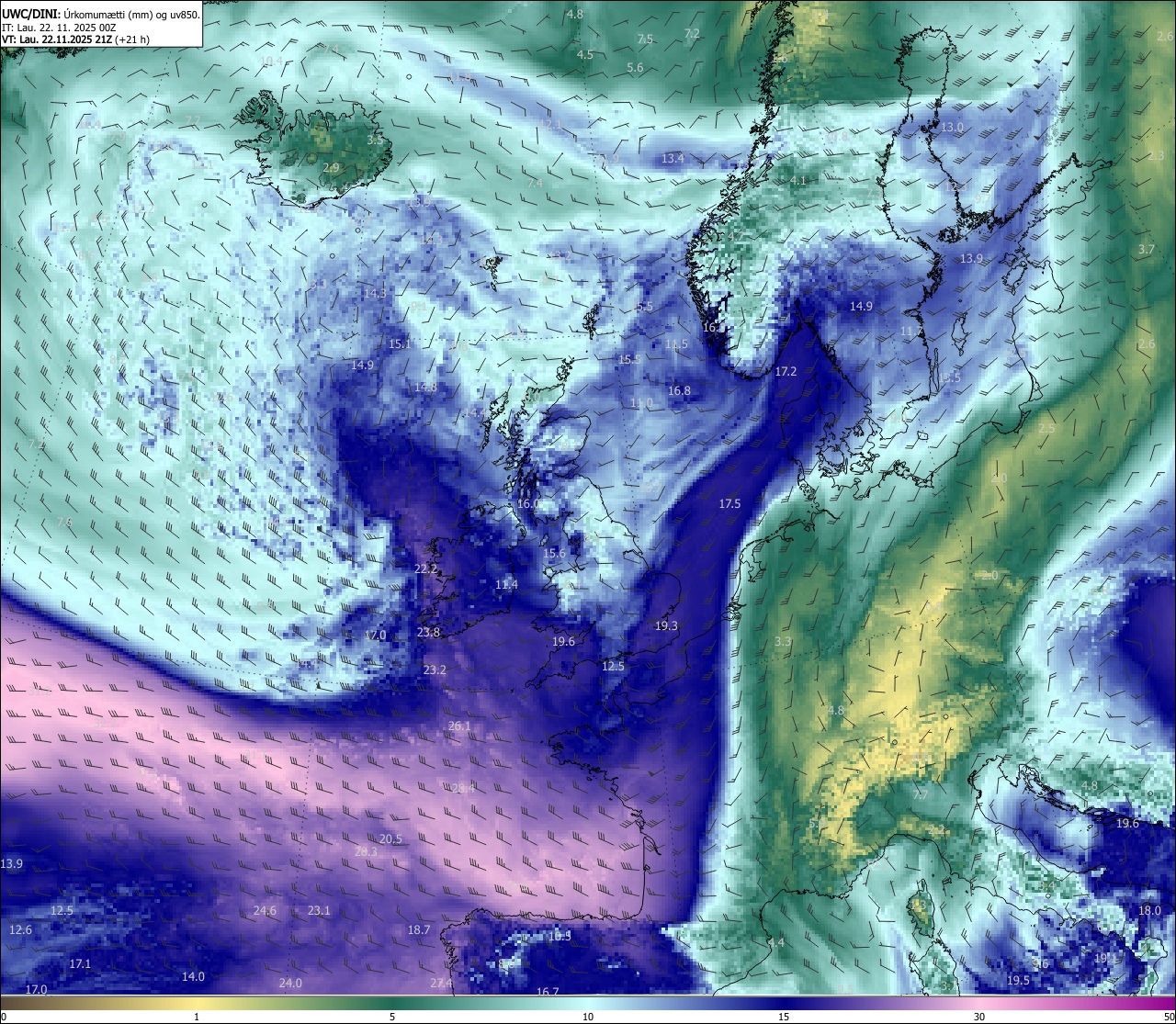Screen dimensions: 1176x1024
Task: Click the 14.0 value on the map
Action: point(193,977)
